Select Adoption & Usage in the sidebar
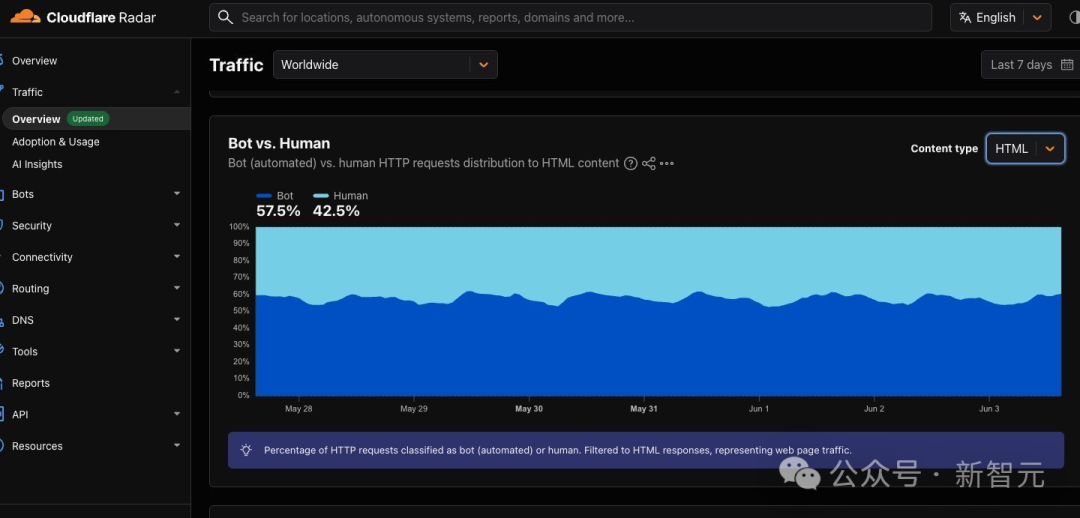Viewport: 1080px width, 518px height. 56,142
